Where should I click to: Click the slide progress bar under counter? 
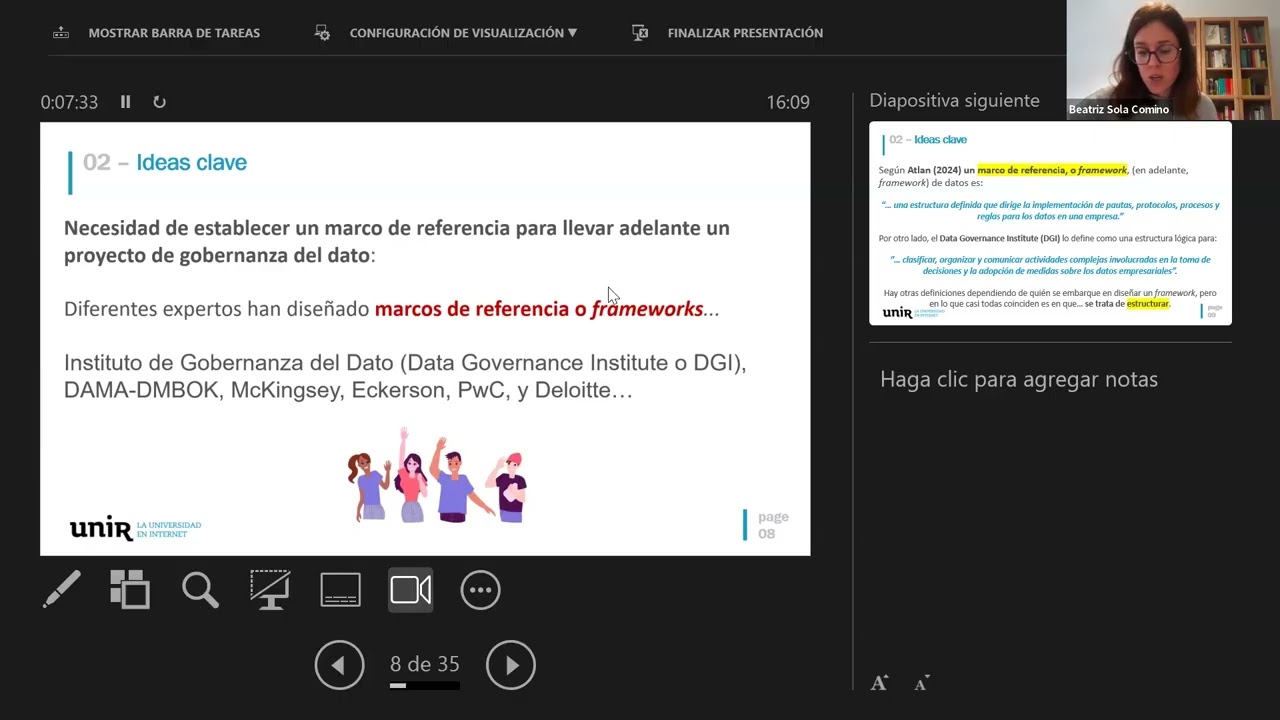pyautogui.click(x=425, y=686)
